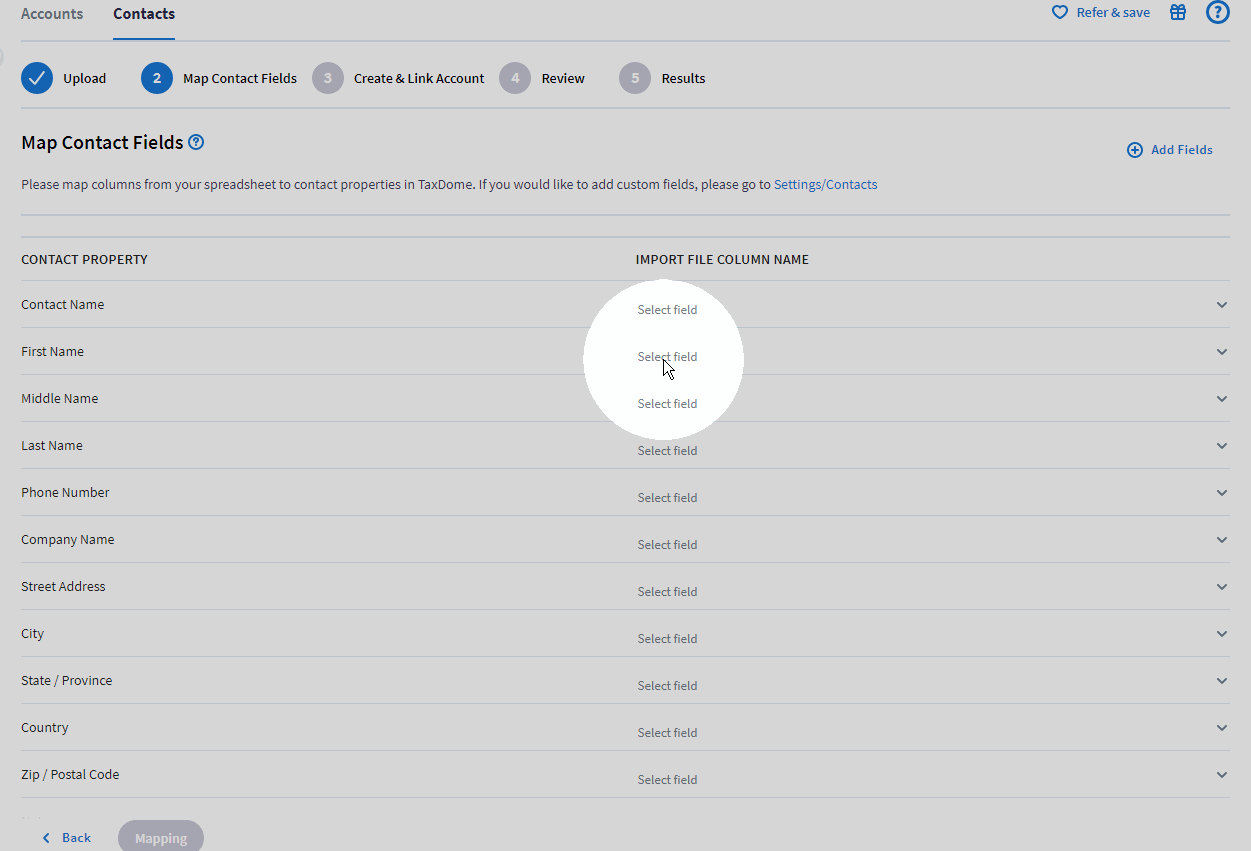Open the Contact Name field dropdown

[x=1221, y=304]
